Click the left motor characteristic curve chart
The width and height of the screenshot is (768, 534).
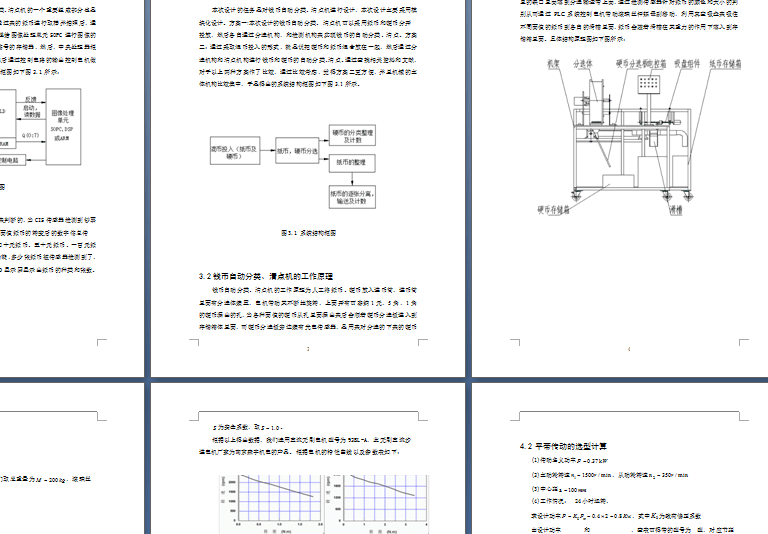[272, 504]
